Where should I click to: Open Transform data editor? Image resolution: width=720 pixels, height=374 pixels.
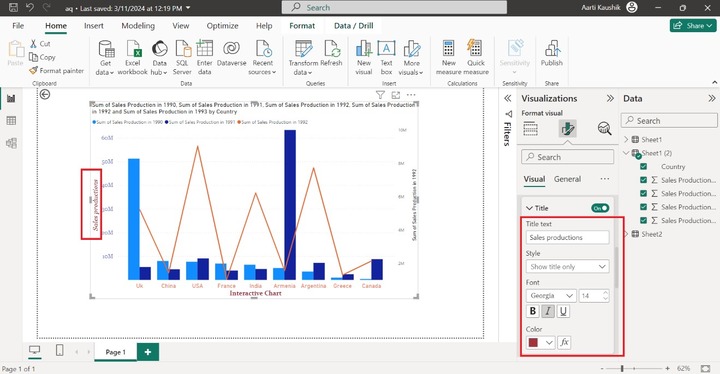303,57
